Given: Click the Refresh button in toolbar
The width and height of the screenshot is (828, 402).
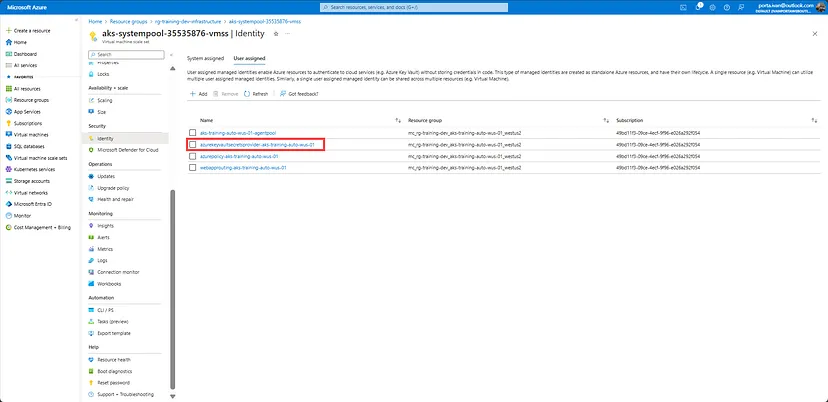Looking at the screenshot, I should pos(256,94).
